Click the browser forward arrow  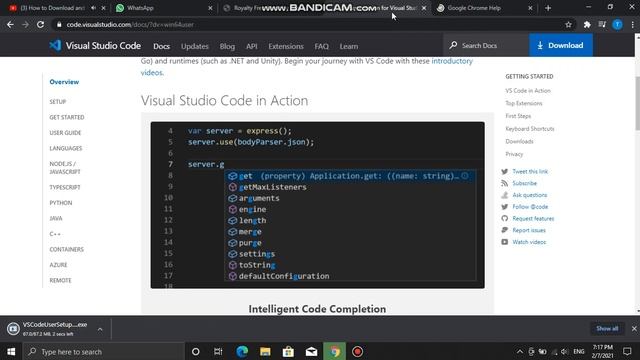(25, 24)
